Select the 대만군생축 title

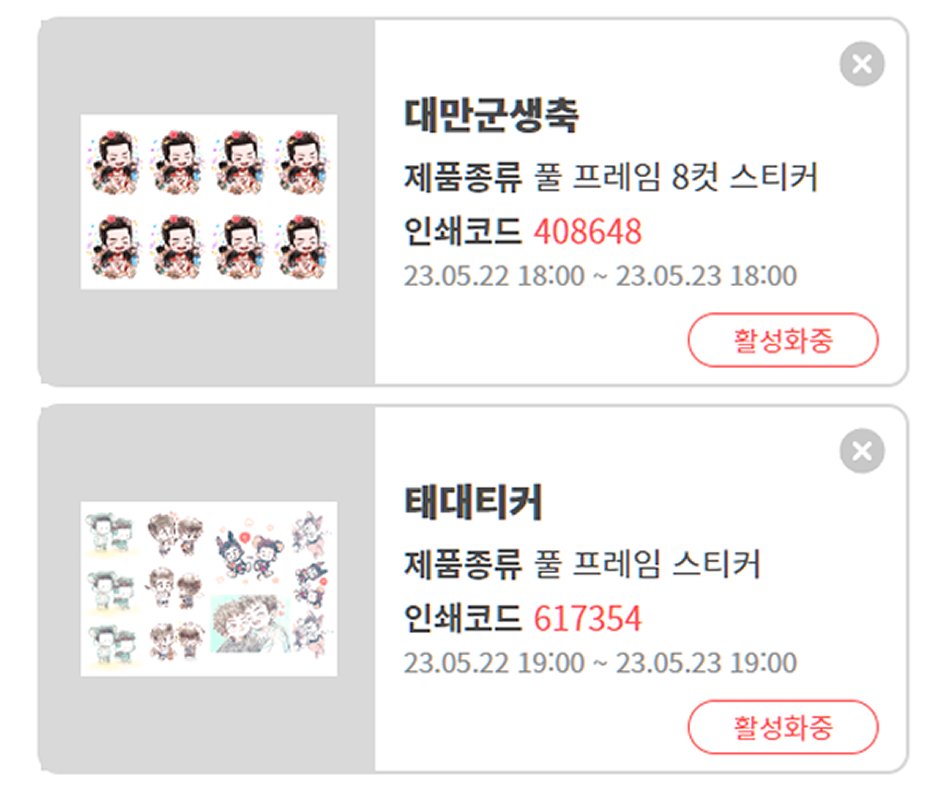pyautogui.click(x=491, y=115)
